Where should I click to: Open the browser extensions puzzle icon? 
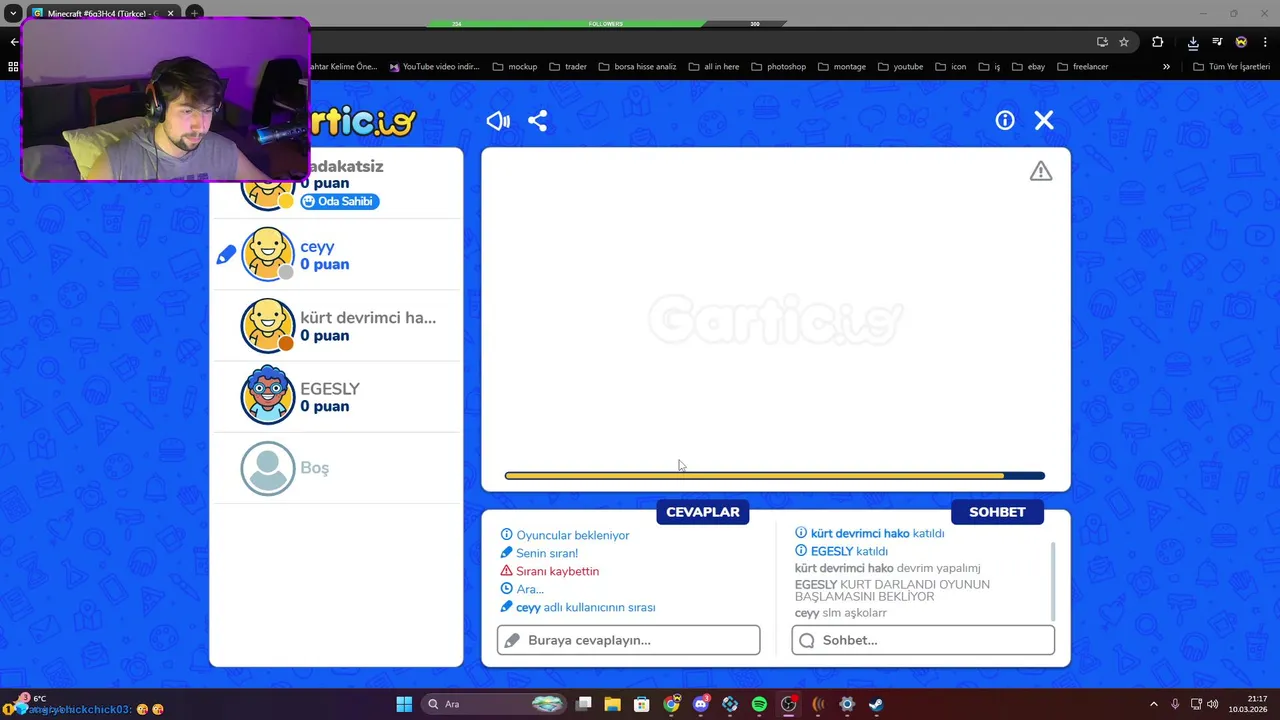pos(1158,42)
